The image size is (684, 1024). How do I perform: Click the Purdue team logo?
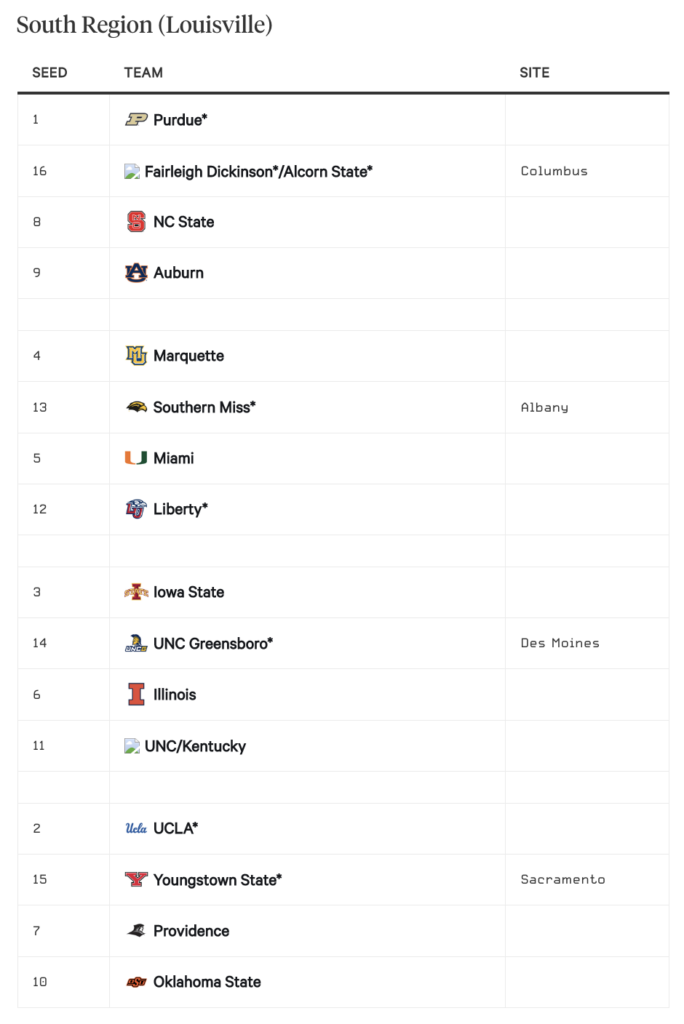136,120
